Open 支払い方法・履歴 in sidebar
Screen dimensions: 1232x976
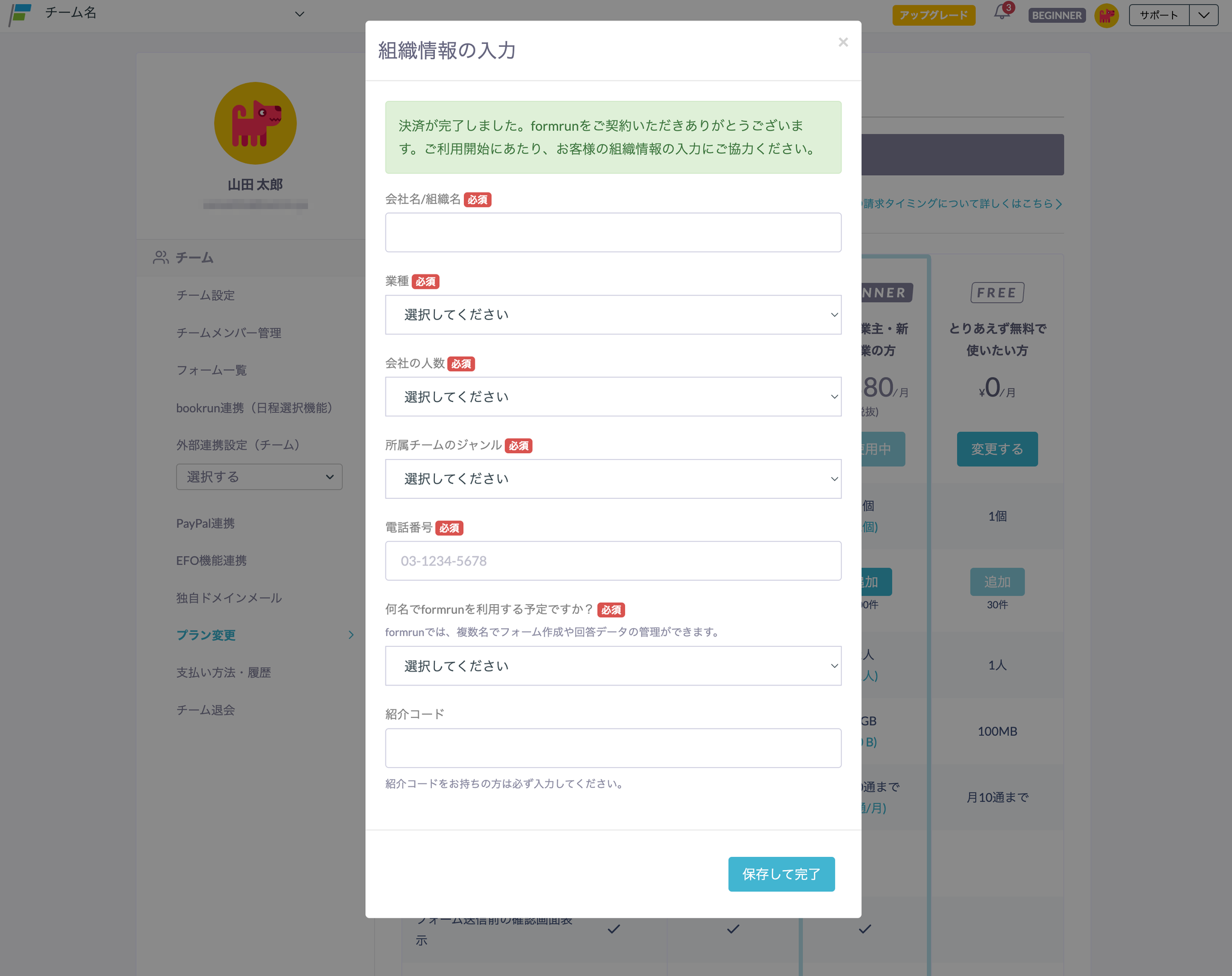click(223, 673)
